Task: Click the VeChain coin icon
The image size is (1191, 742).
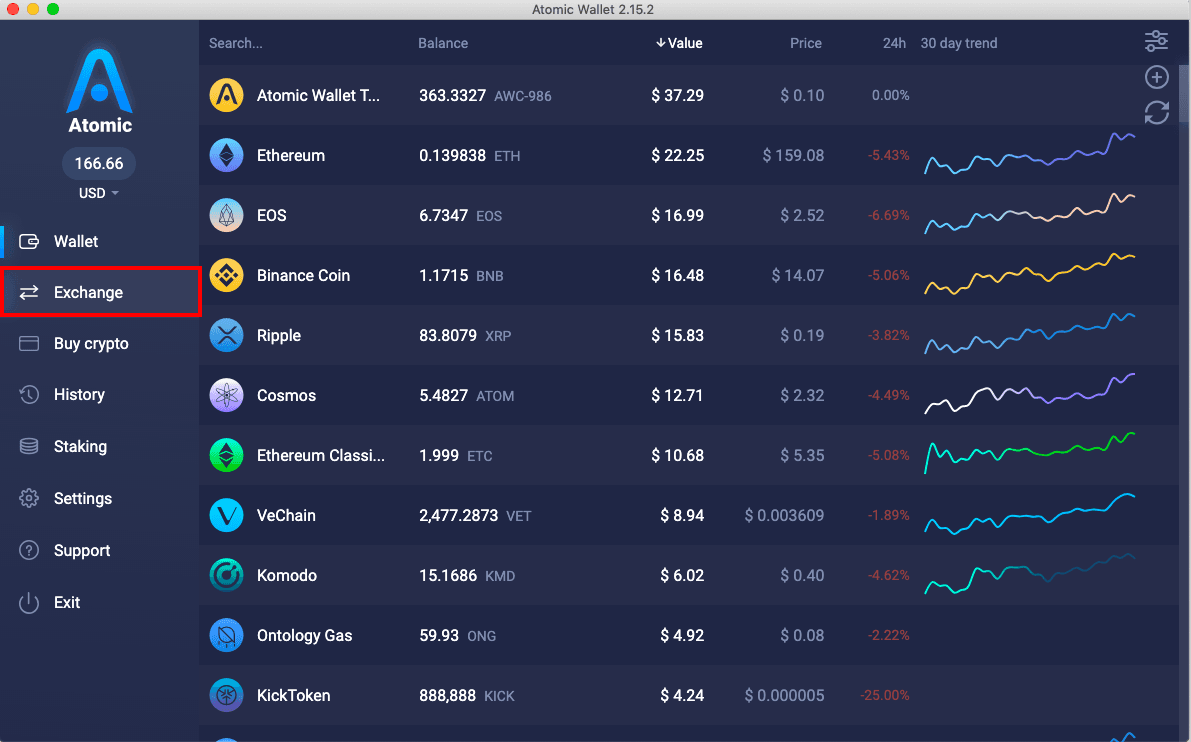Action: click(226, 516)
